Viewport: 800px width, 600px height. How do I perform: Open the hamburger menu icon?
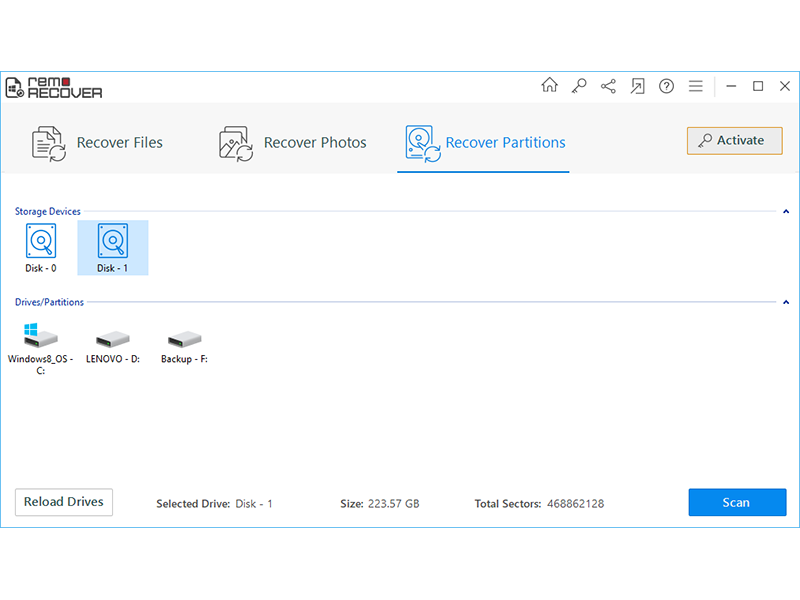[x=695, y=86]
